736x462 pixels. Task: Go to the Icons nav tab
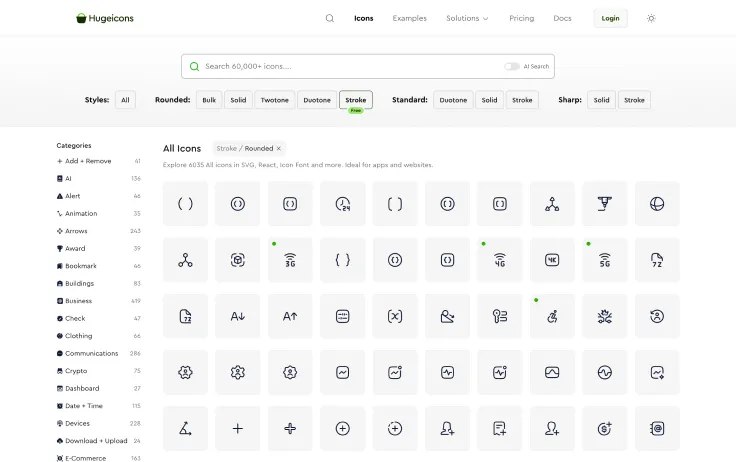[364, 18]
